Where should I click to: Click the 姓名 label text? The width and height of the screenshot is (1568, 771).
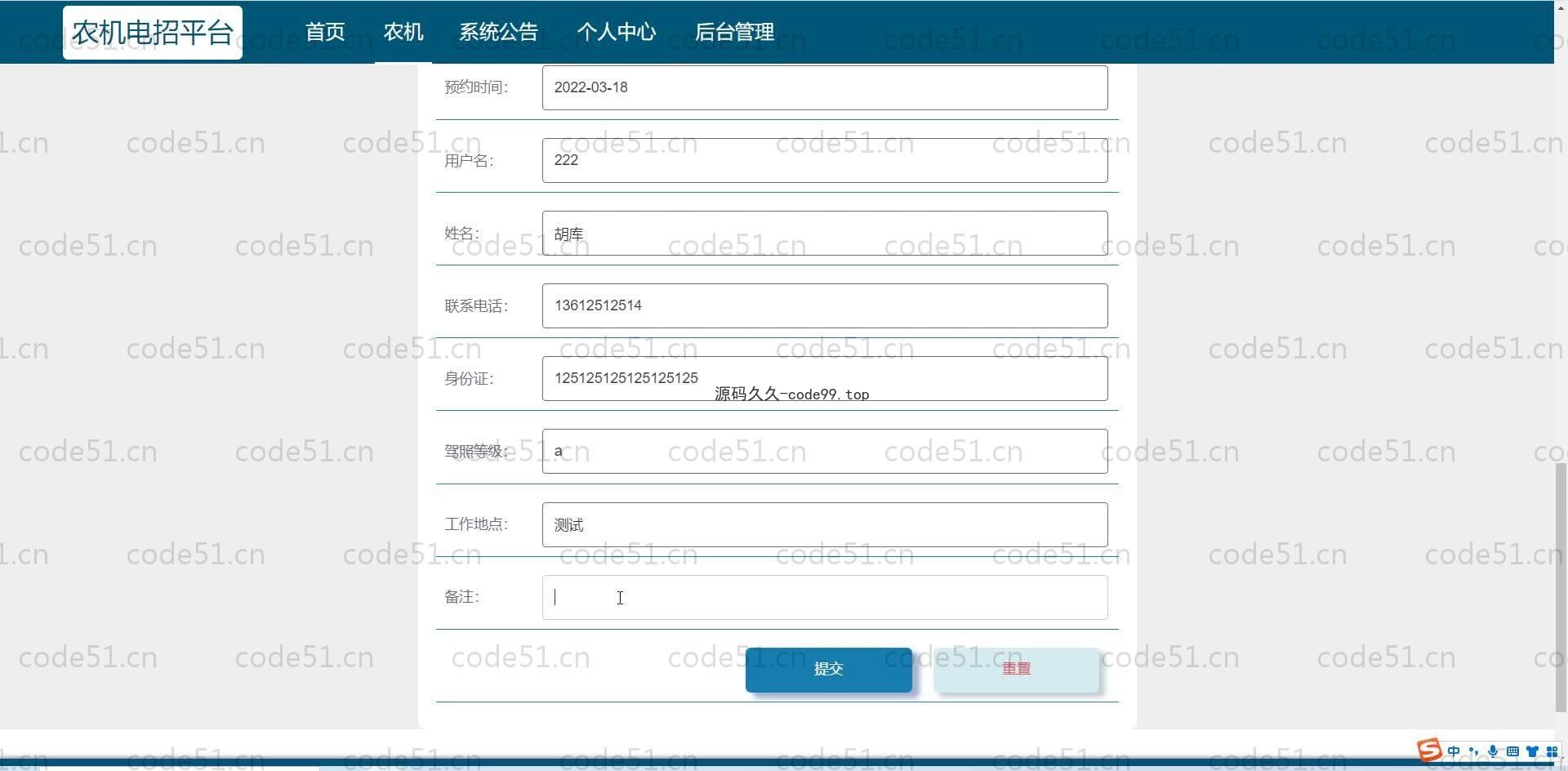click(461, 234)
